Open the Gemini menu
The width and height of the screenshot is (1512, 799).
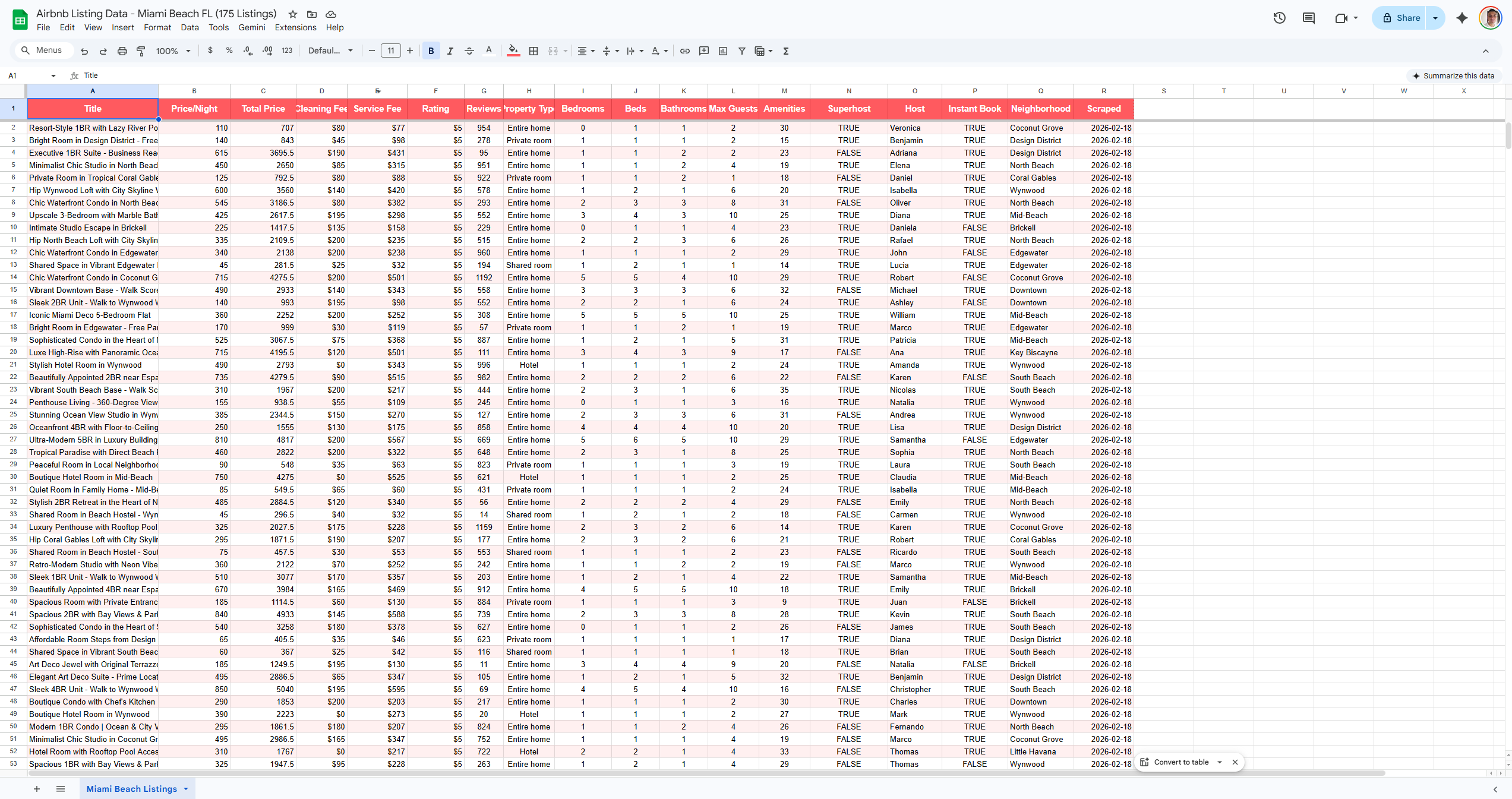[251, 27]
